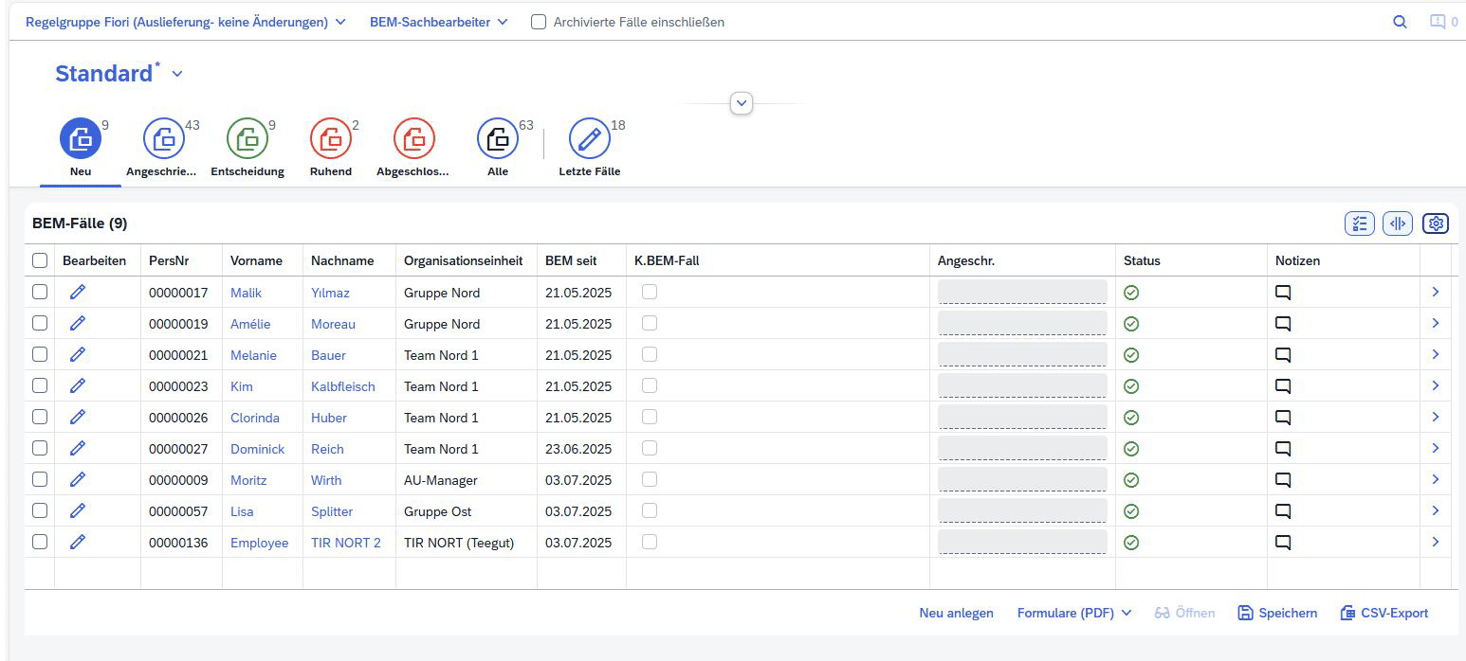This screenshot has width=1466, height=661.
Task: Click the status icon for TIR NORT 2 row
Action: 1131,543
